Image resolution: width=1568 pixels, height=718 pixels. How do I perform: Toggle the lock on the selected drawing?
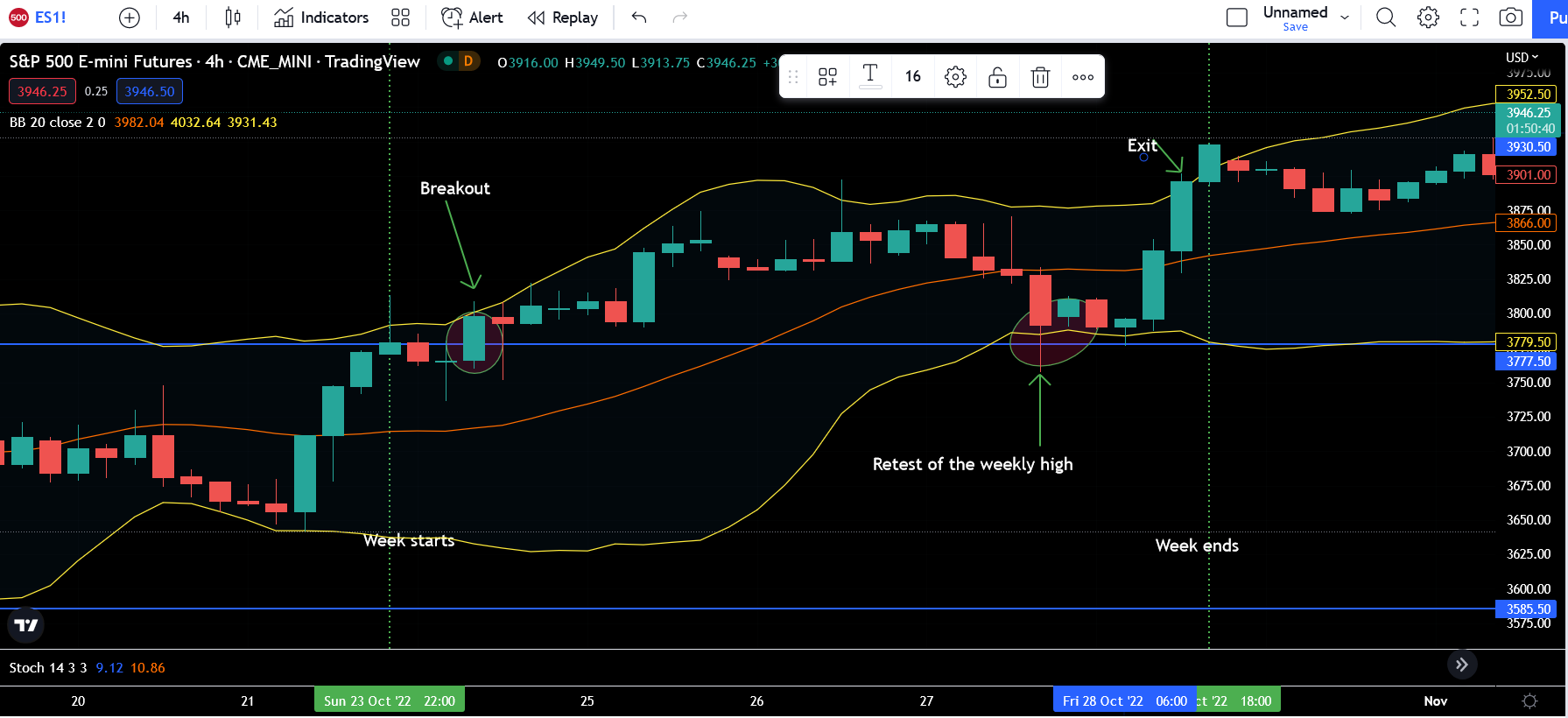click(997, 77)
